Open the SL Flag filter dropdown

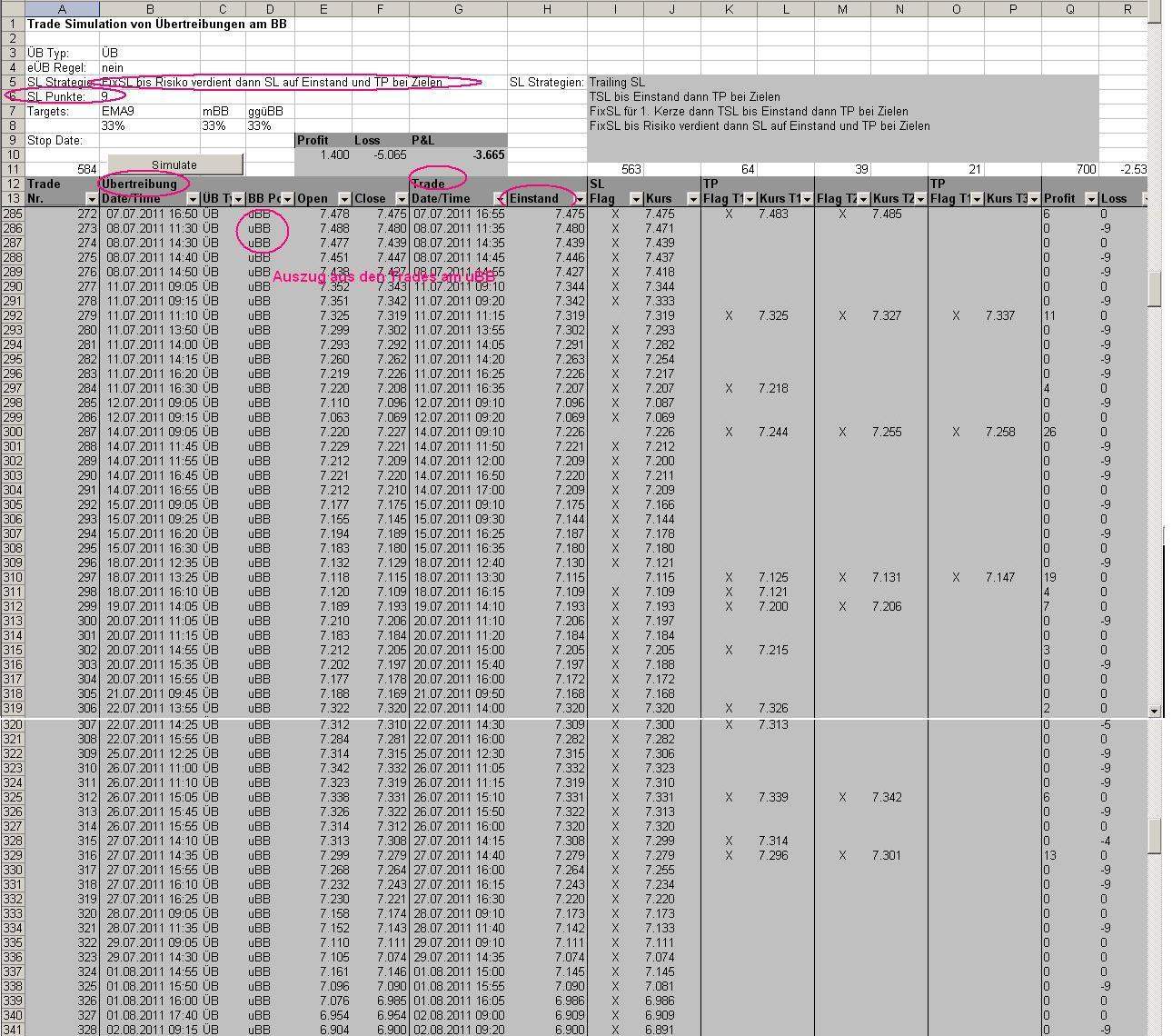[635, 198]
